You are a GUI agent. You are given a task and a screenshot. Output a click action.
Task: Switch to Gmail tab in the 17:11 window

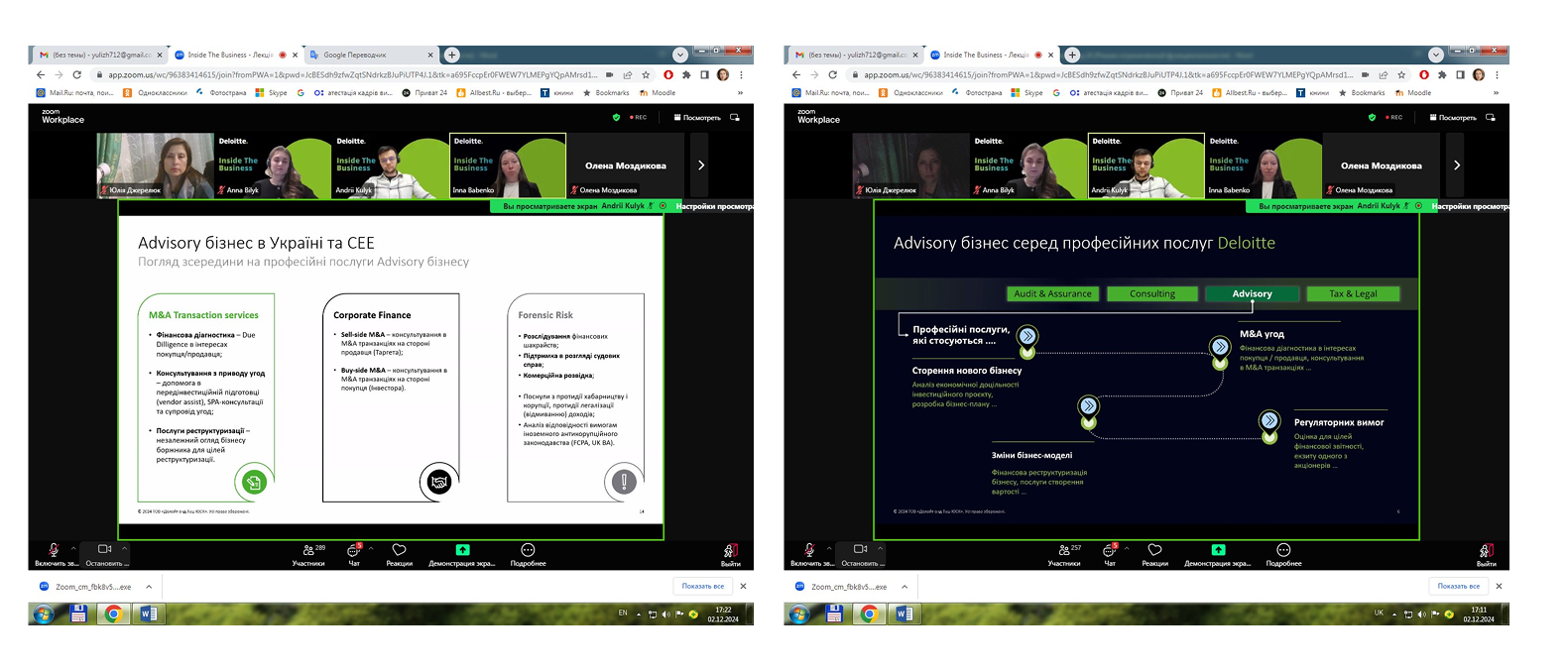pos(857,55)
